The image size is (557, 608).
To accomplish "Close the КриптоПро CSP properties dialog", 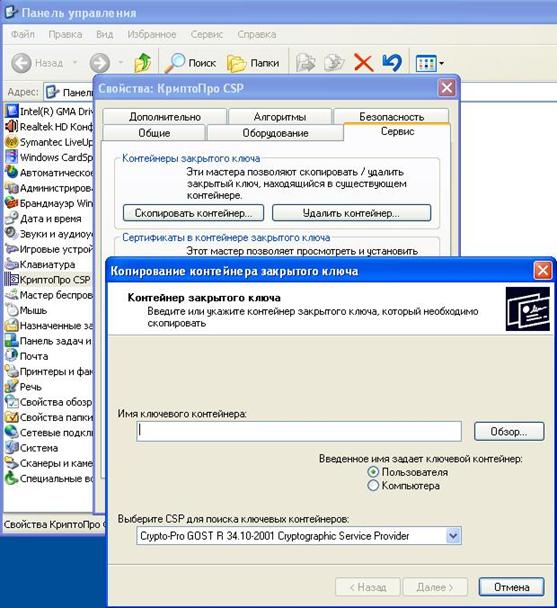I will 446,88.
